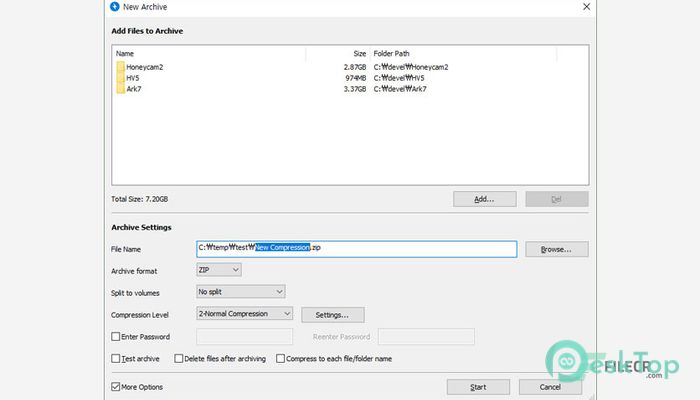The image size is (700, 400).
Task: Click the HV5 folder icon
Action: (121, 78)
